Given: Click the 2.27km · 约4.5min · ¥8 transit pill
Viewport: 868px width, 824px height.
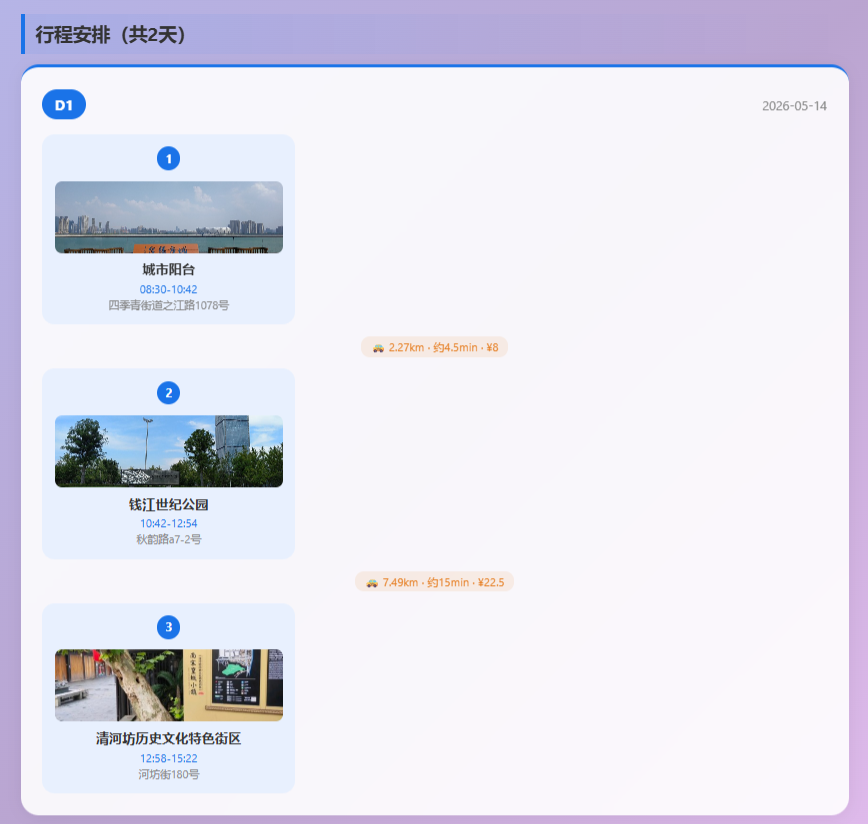Looking at the screenshot, I should (435, 347).
